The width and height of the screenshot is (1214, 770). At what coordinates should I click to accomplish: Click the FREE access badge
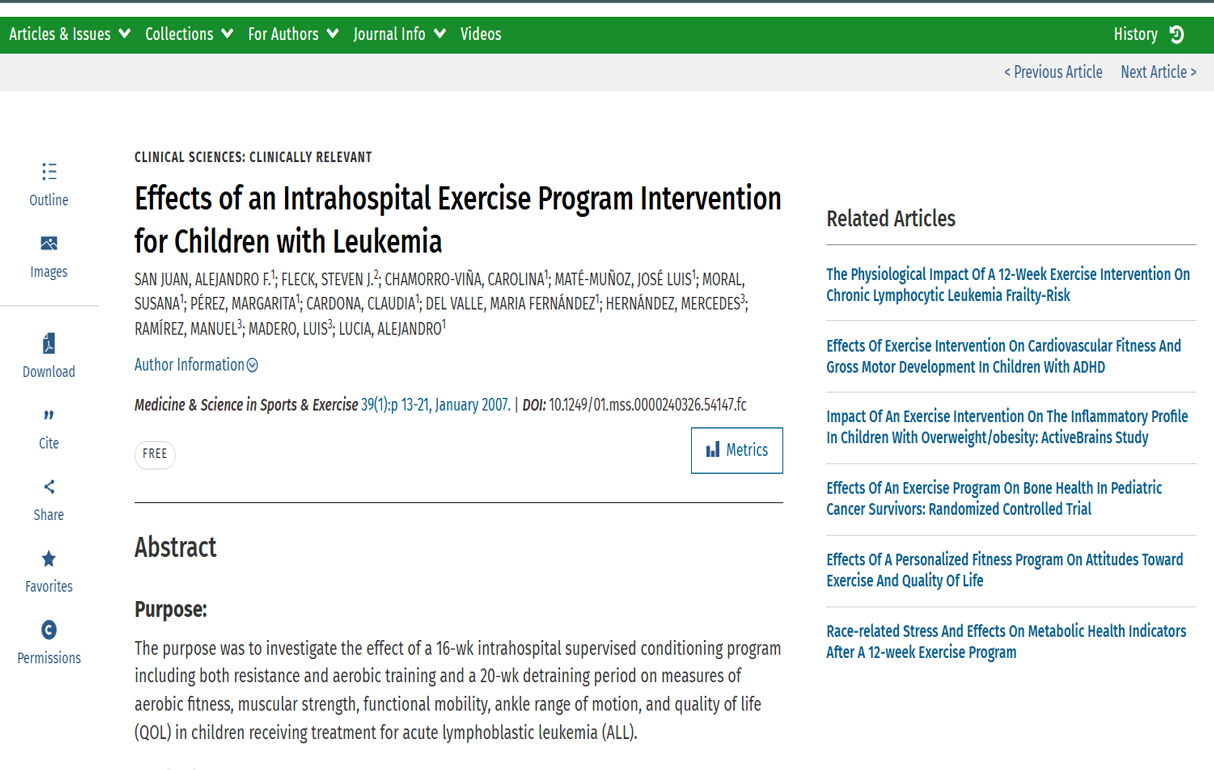pyautogui.click(x=155, y=454)
